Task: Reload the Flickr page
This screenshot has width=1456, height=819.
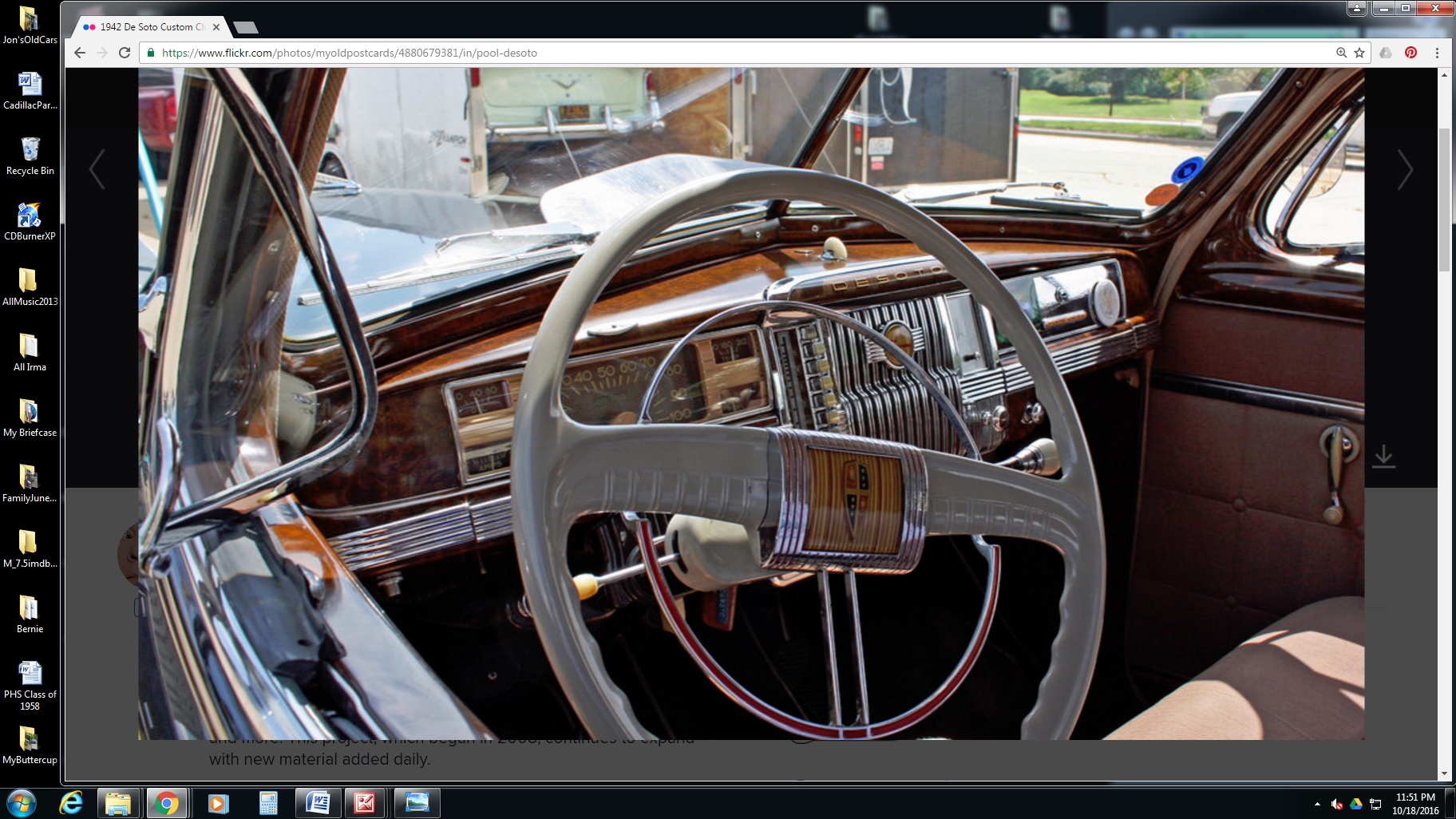Action: pyautogui.click(x=125, y=53)
